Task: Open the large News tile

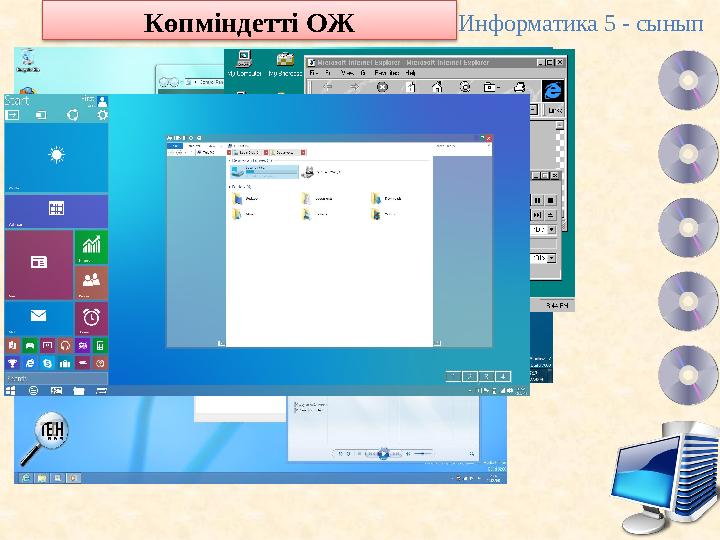Action: point(39,264)
